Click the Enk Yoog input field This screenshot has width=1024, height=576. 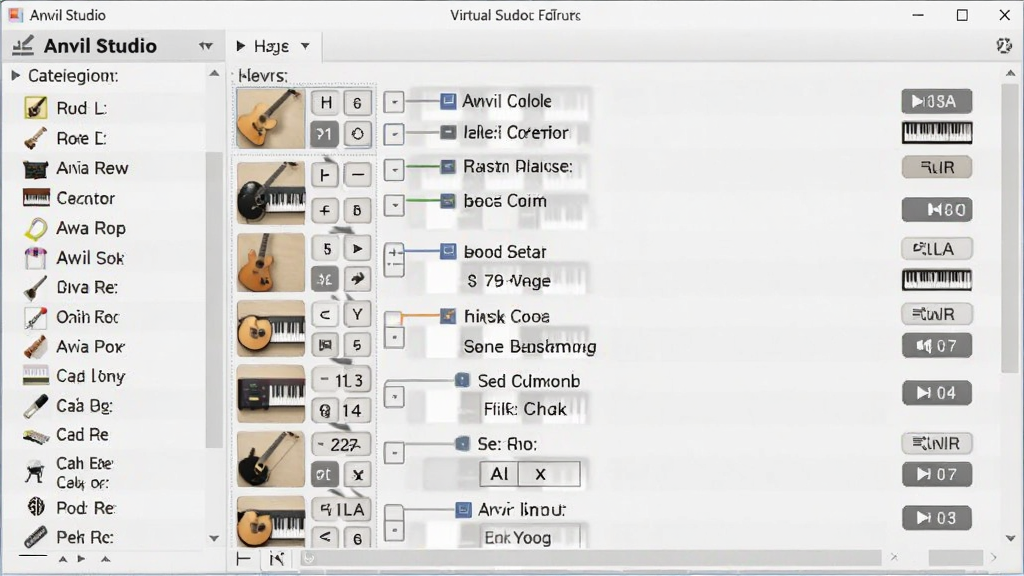coord(530,537)
